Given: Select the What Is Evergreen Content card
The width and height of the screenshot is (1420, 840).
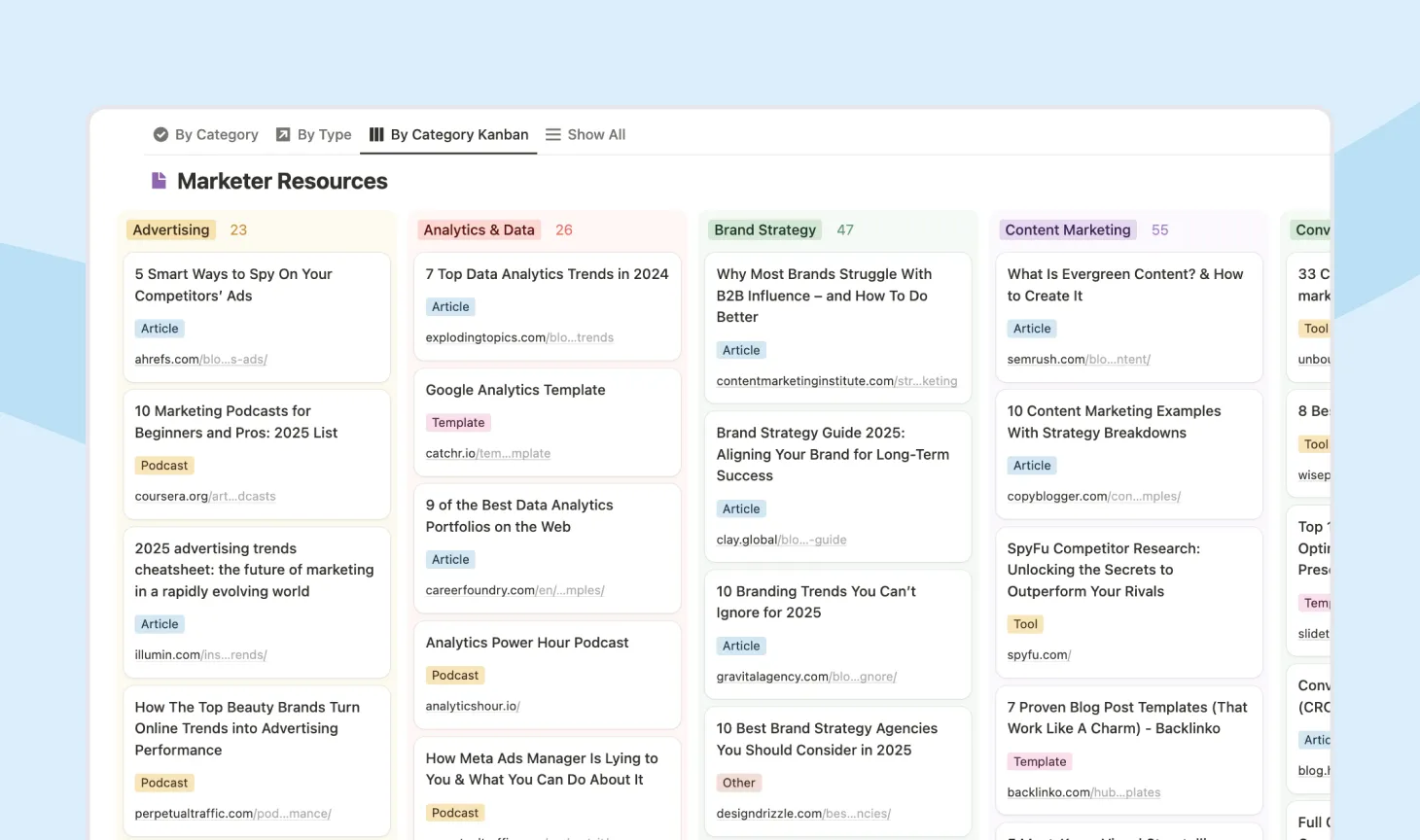Looking at the screenshot, I should point(1126,284).
